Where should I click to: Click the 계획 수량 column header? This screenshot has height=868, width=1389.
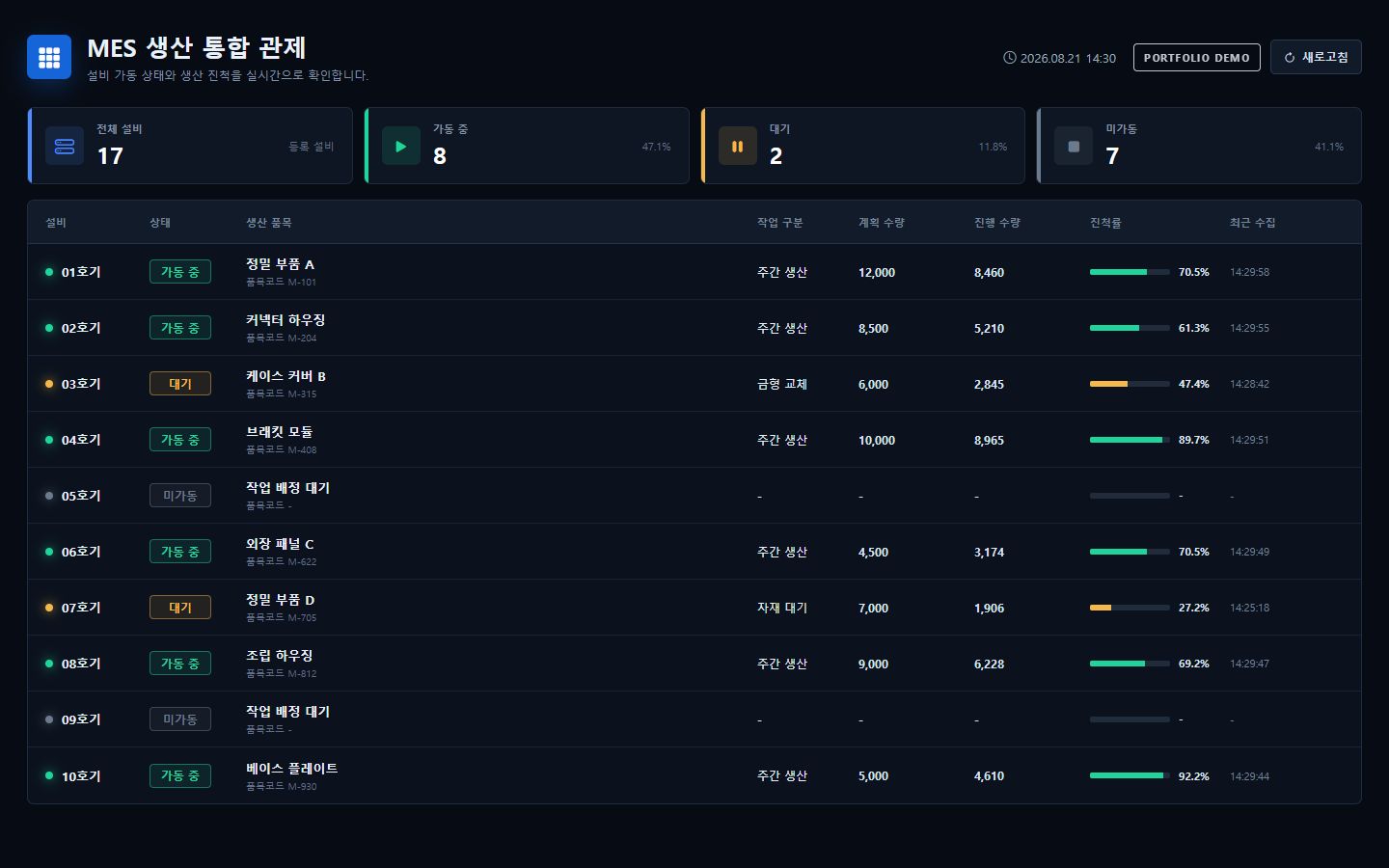[882, 223]
